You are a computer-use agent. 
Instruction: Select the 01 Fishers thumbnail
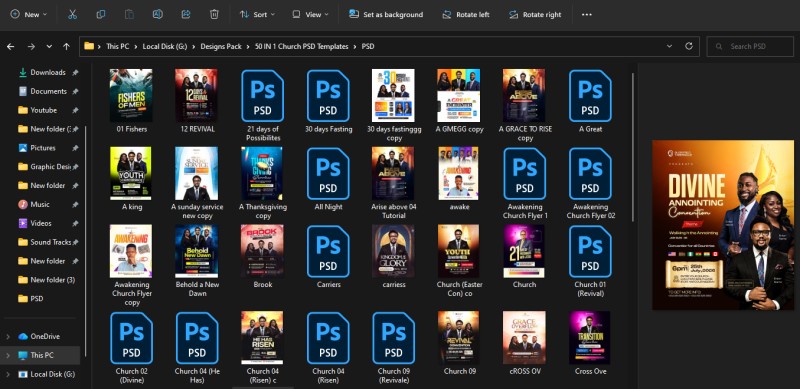point(131,95)
